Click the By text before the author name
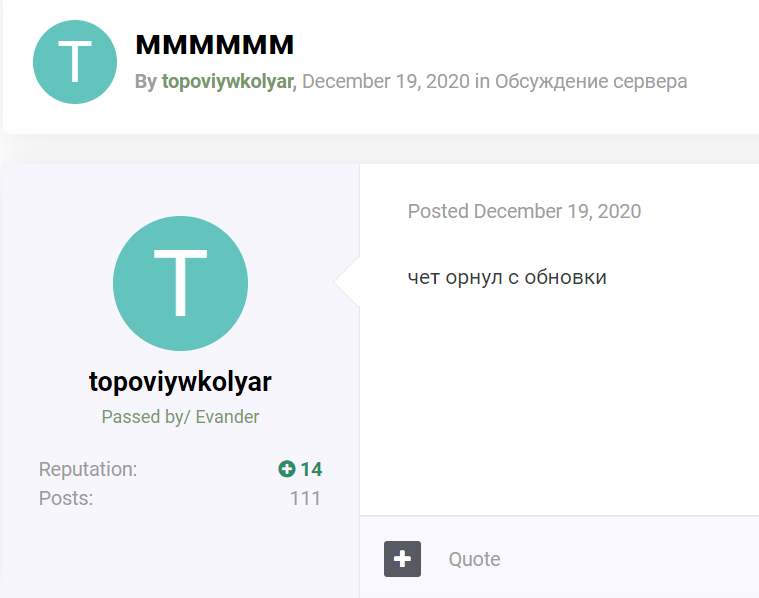759x598 pixels. click(x=146, y=81)
